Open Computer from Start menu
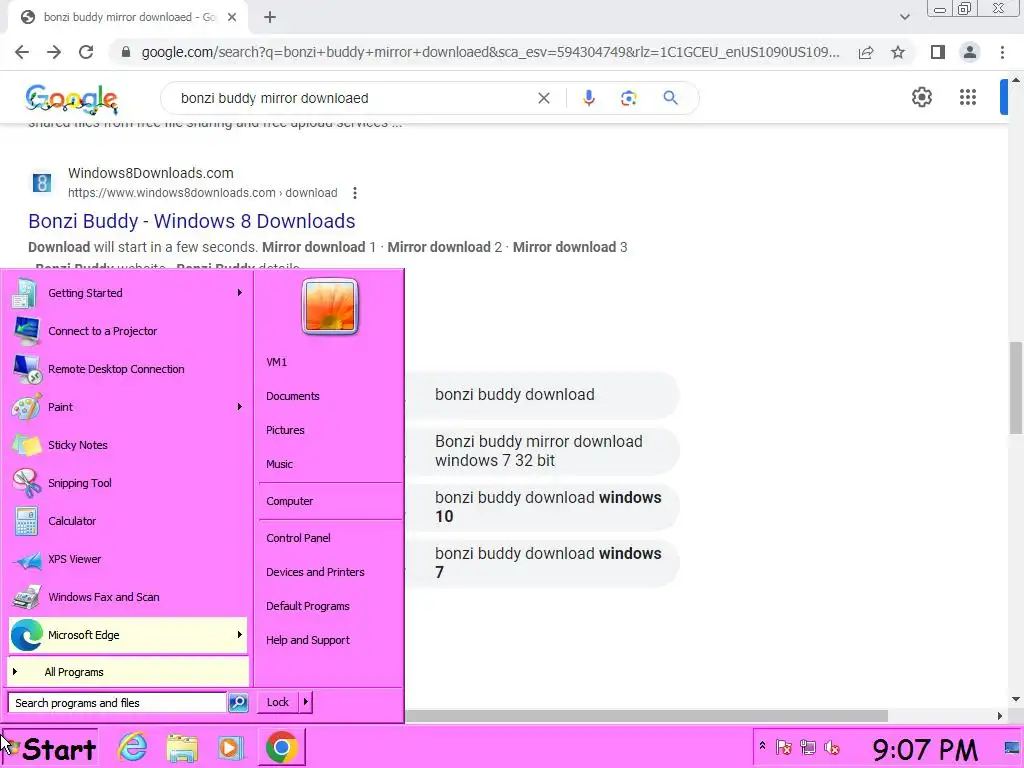Viewport: 1024px width, 768px height. [x=330, y=501]
